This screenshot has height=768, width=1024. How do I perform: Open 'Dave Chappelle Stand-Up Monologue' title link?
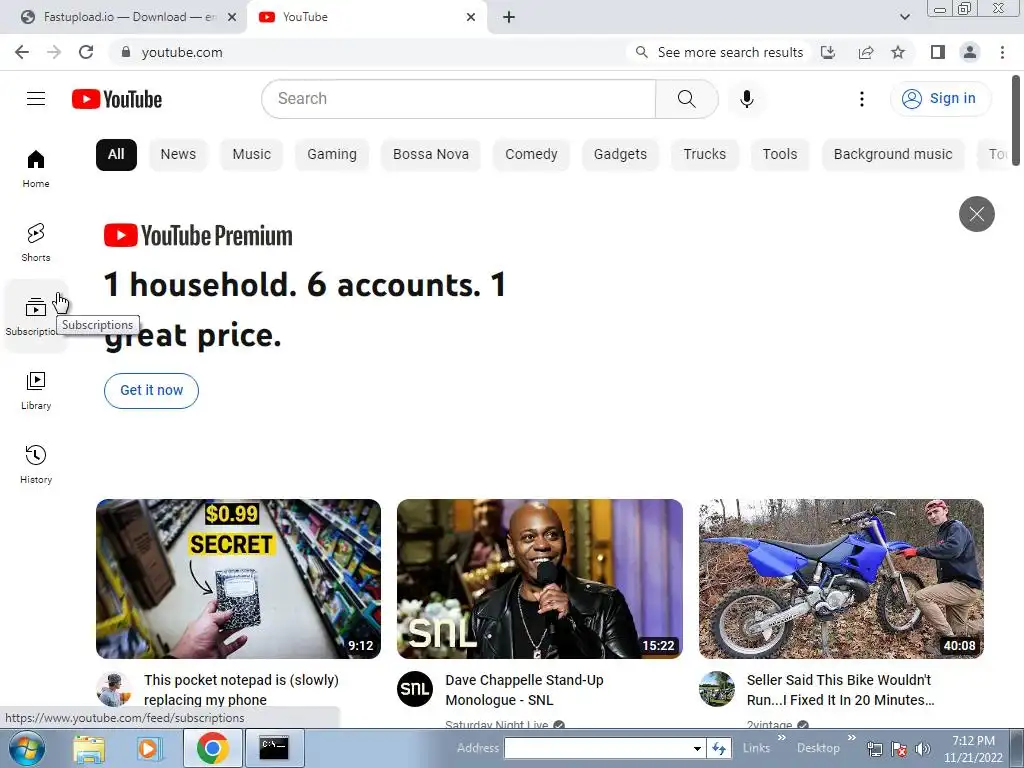[x=524, y=690]
